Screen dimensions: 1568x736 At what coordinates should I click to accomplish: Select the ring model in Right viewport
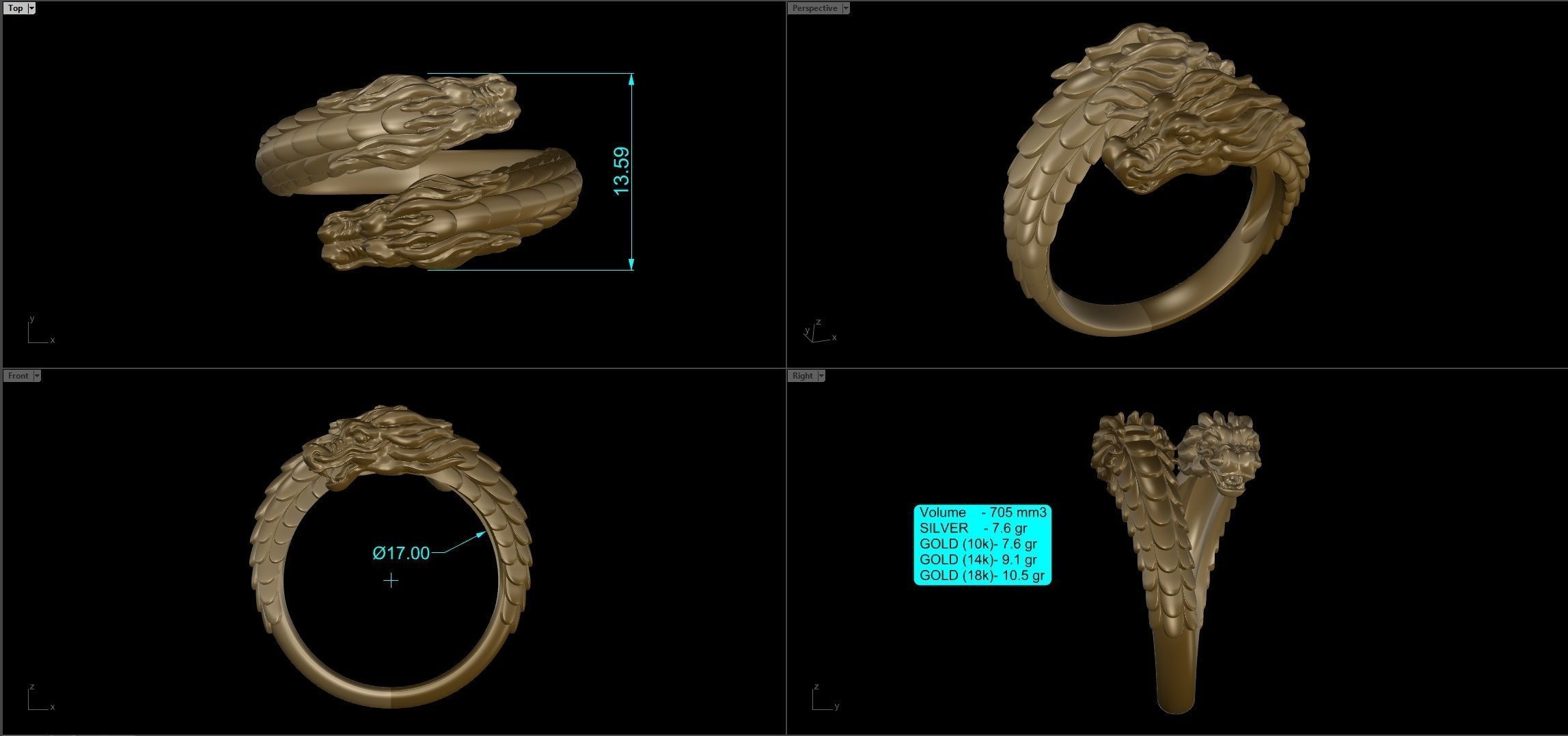[1175, 562]
